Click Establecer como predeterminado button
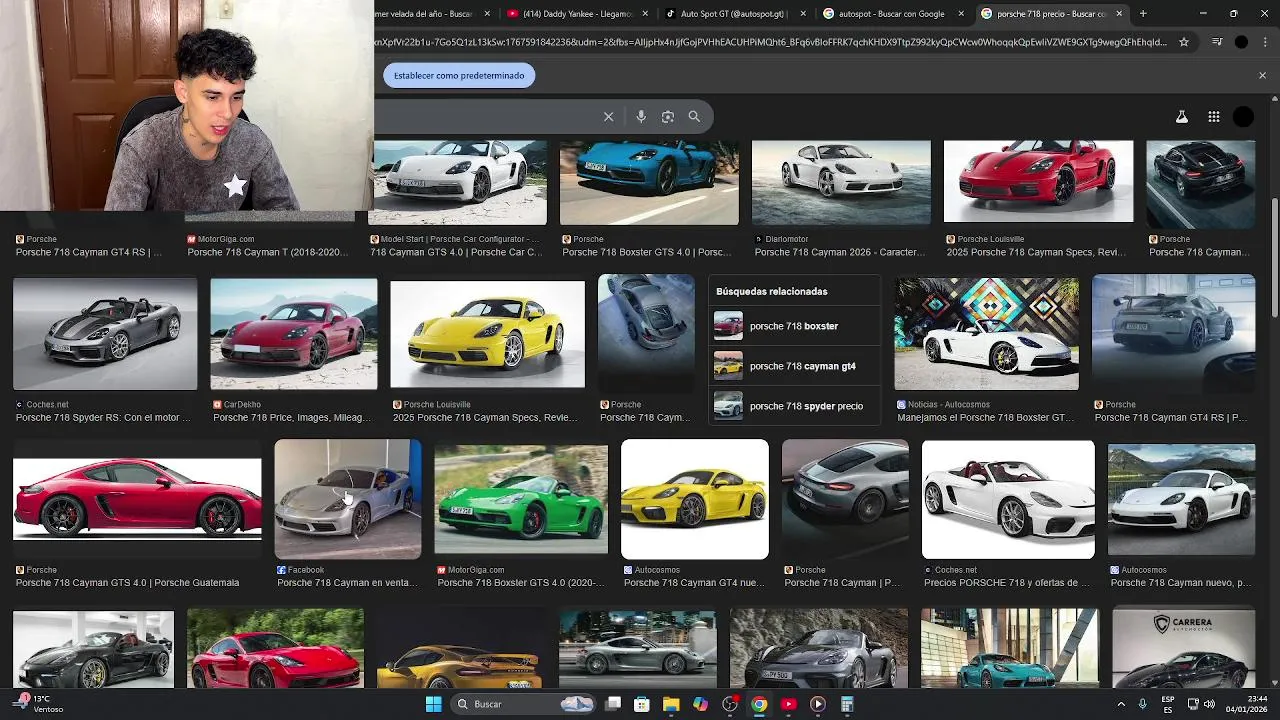Image resolution: width=1280 pixels, height=720 pixels. [459, 75]
